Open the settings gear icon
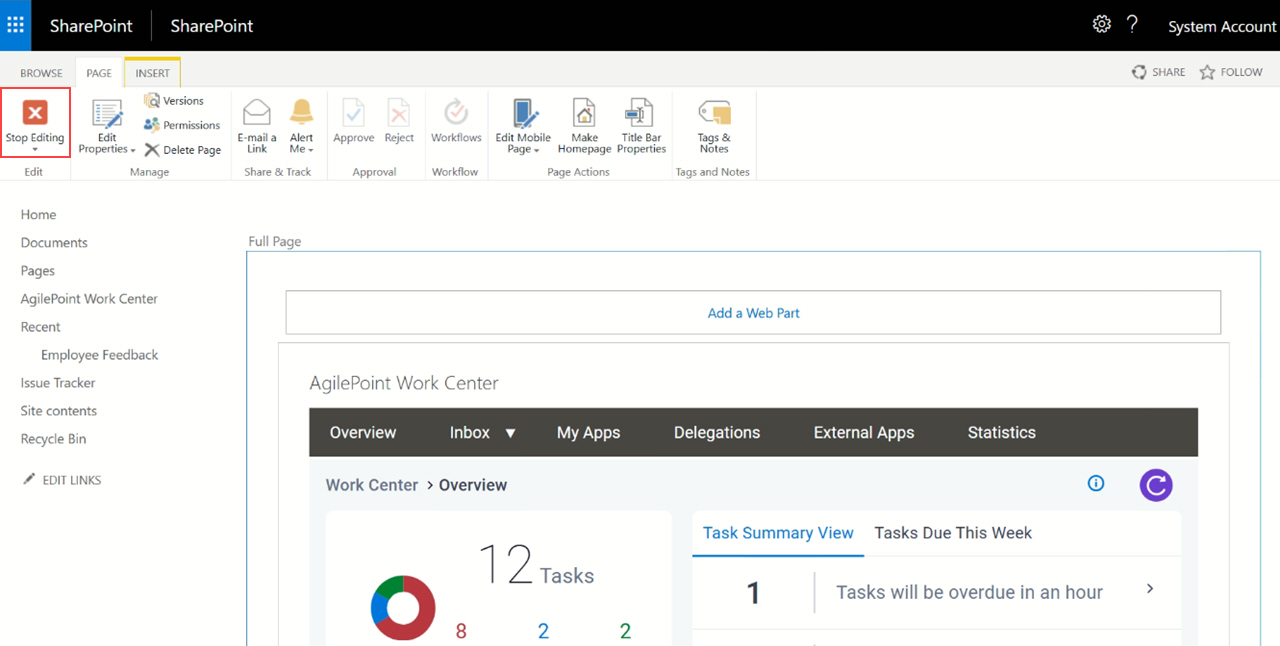 click(1101, 24)
